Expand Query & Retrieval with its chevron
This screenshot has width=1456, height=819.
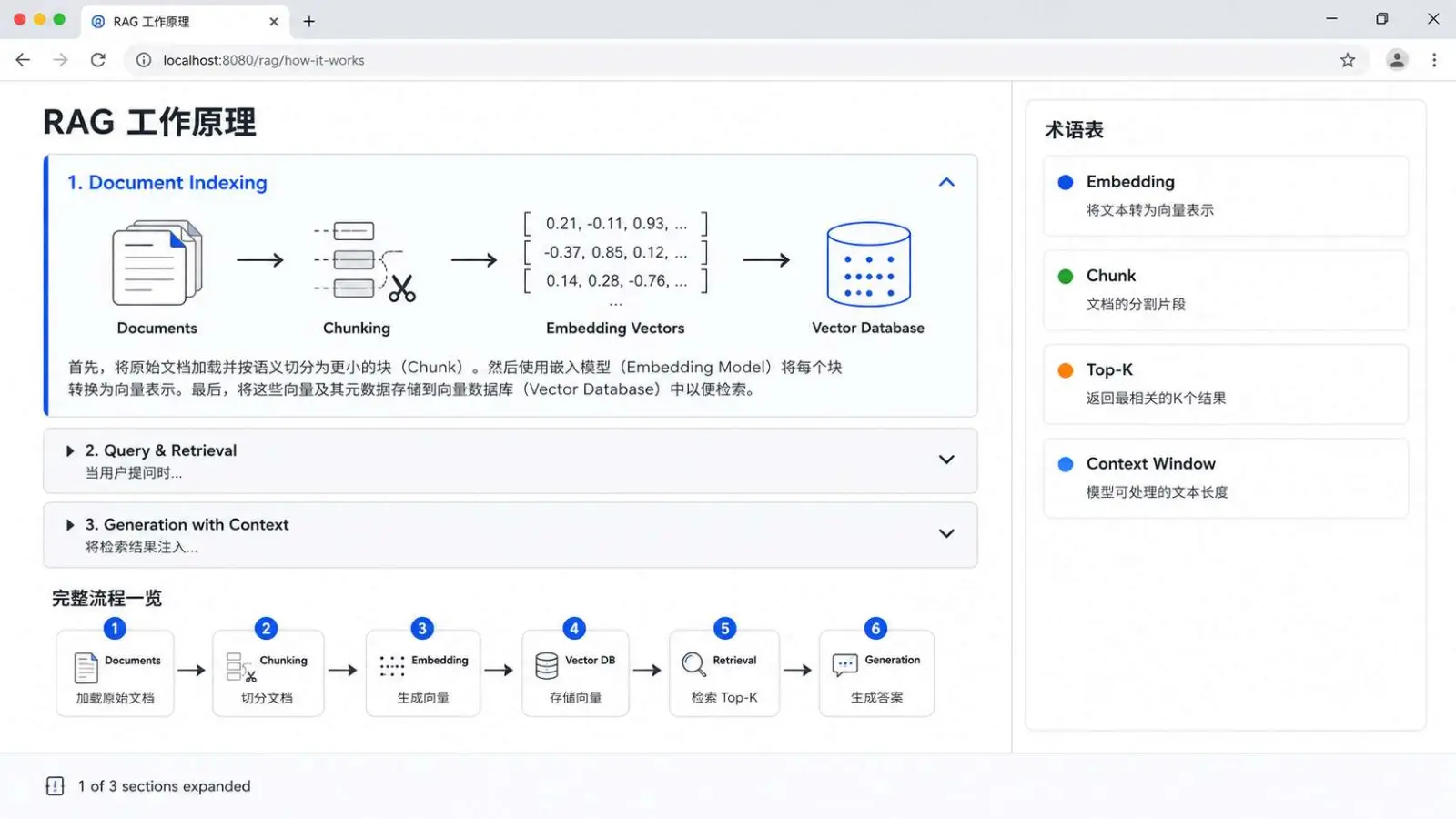tap(946, 460)
